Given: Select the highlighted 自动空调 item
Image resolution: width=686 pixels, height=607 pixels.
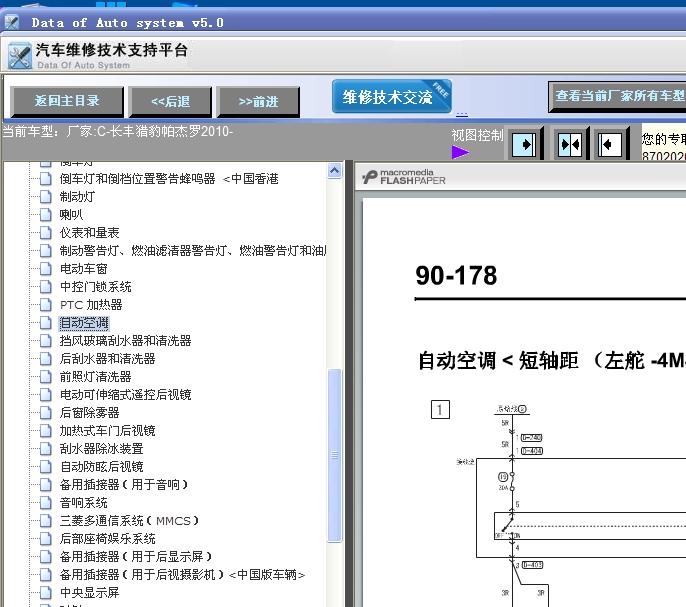Looking at the screenshot, I should [x=84, y=323].
